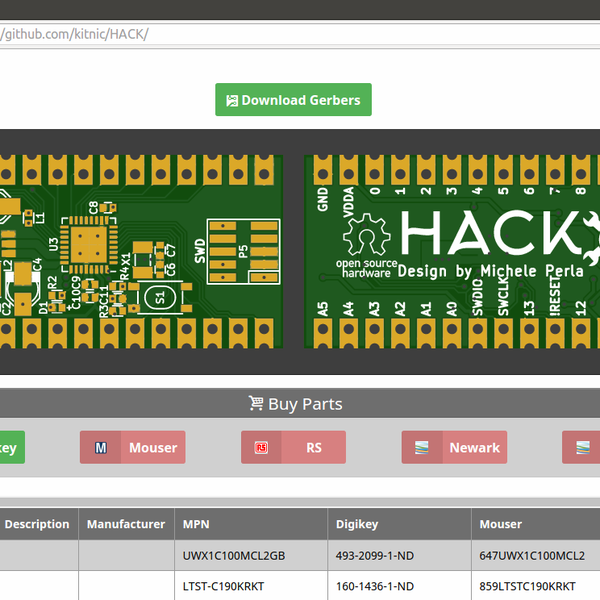Click the Digikey column header
This screenshot has width=600, height=600.
399,524
